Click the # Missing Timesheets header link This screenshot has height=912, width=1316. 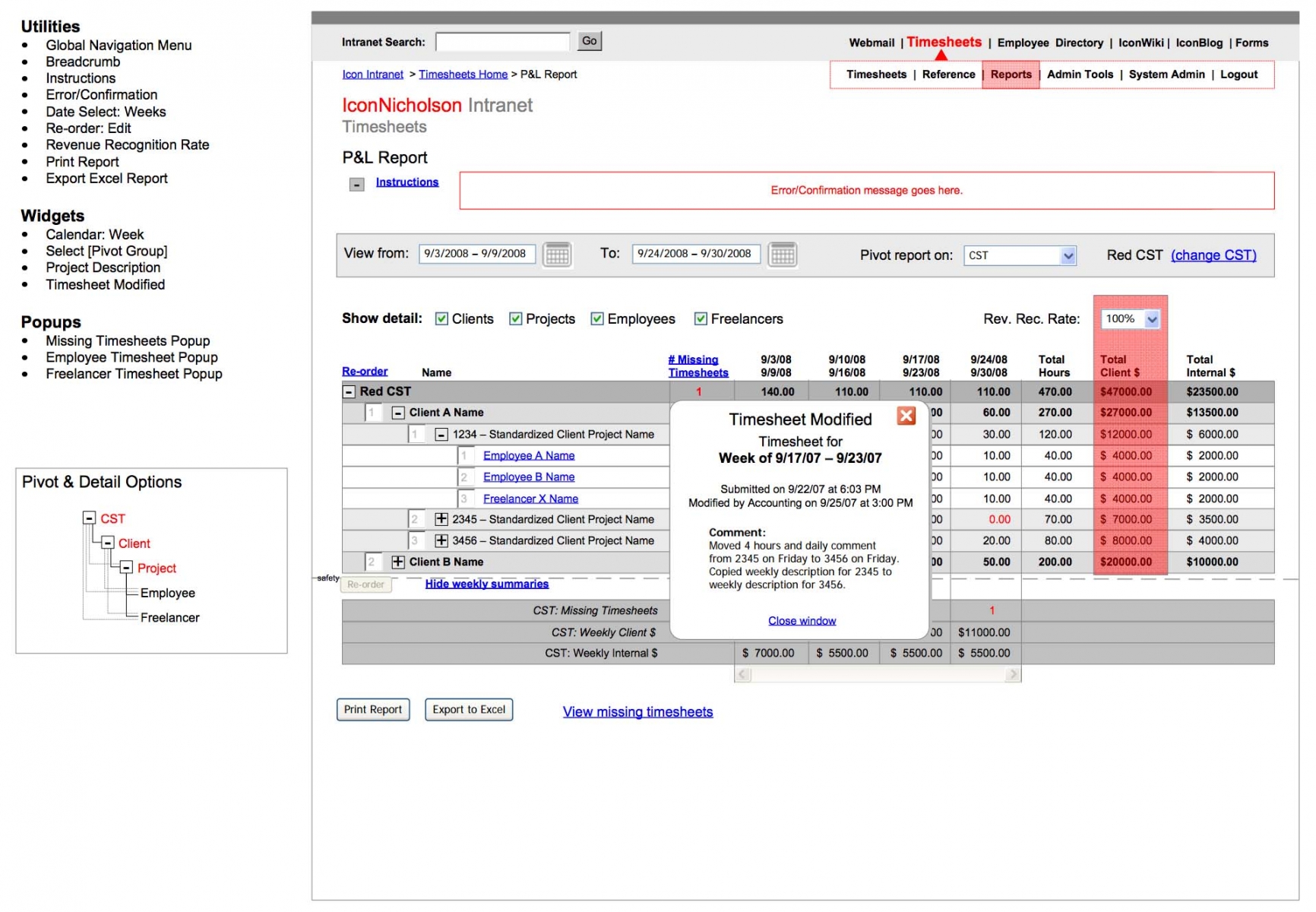(698, 366)
